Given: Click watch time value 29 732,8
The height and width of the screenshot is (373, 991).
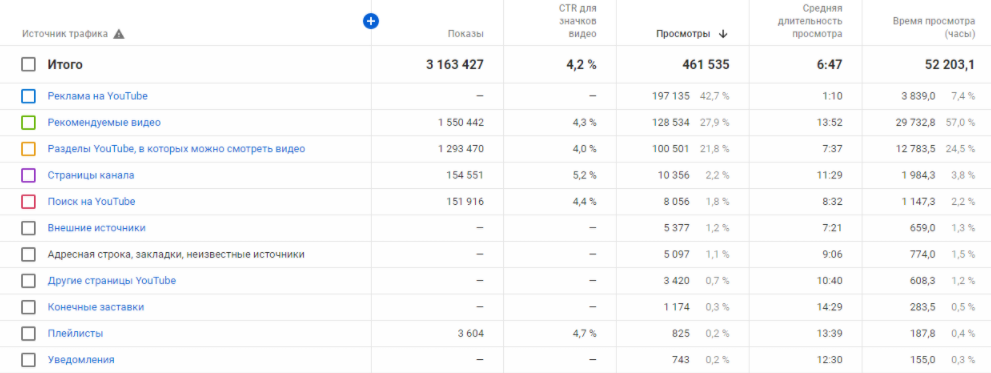Looking at the screenshot, I should (914, 123).
